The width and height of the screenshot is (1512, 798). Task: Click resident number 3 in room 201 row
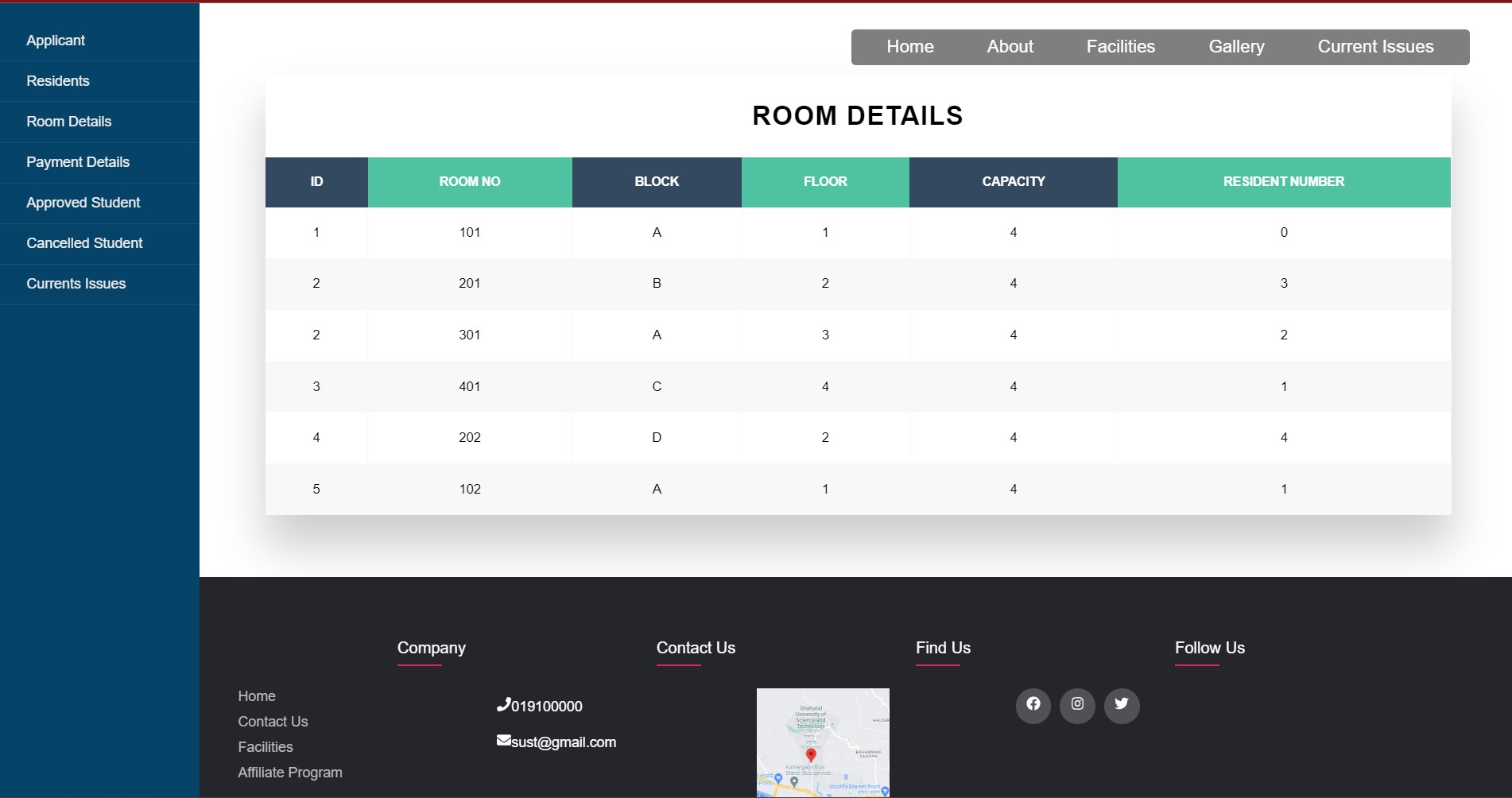[x=1284, y=284]
